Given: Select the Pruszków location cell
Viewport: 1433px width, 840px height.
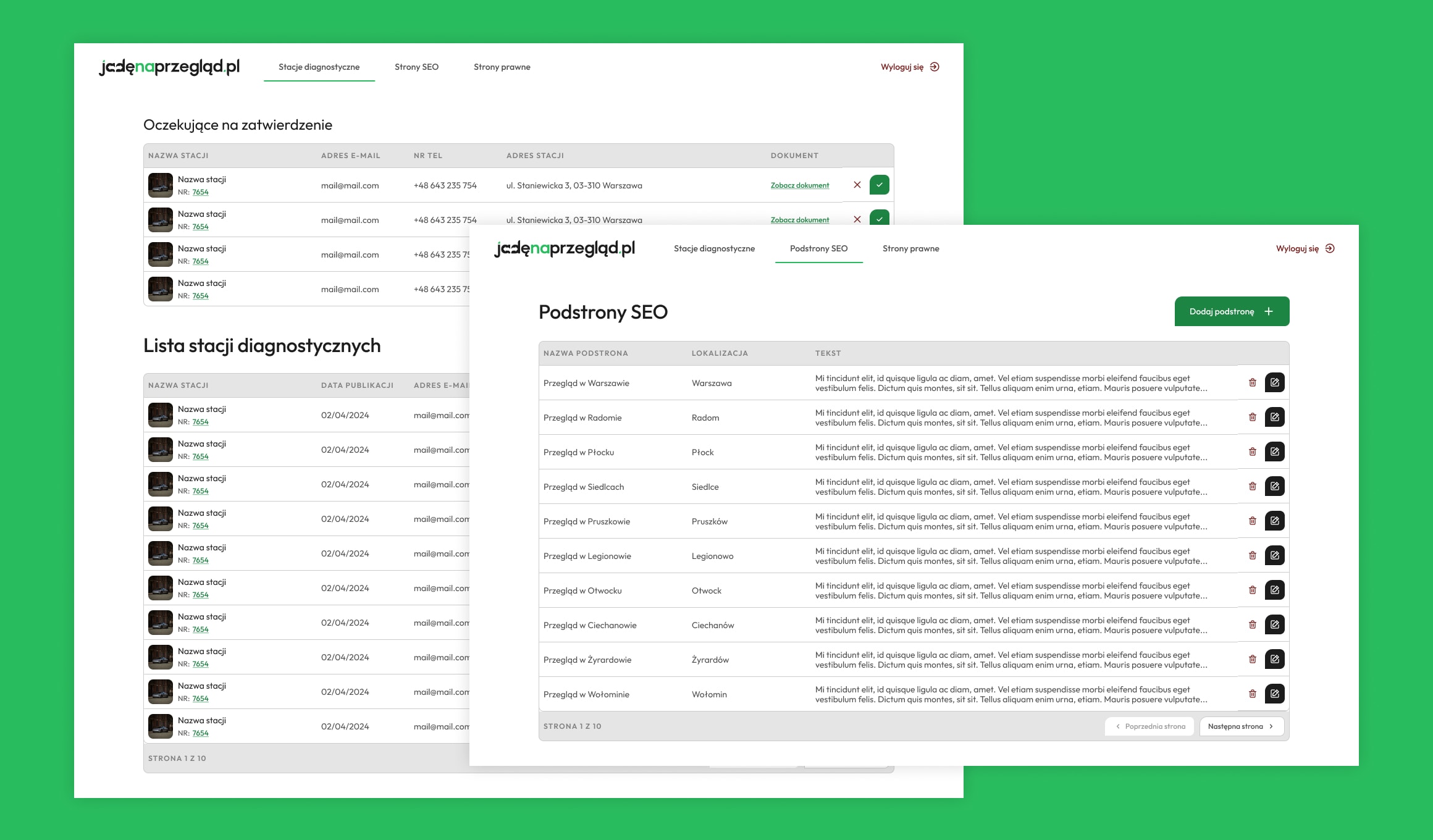Looking at the screenshot, I should [710, 521].
